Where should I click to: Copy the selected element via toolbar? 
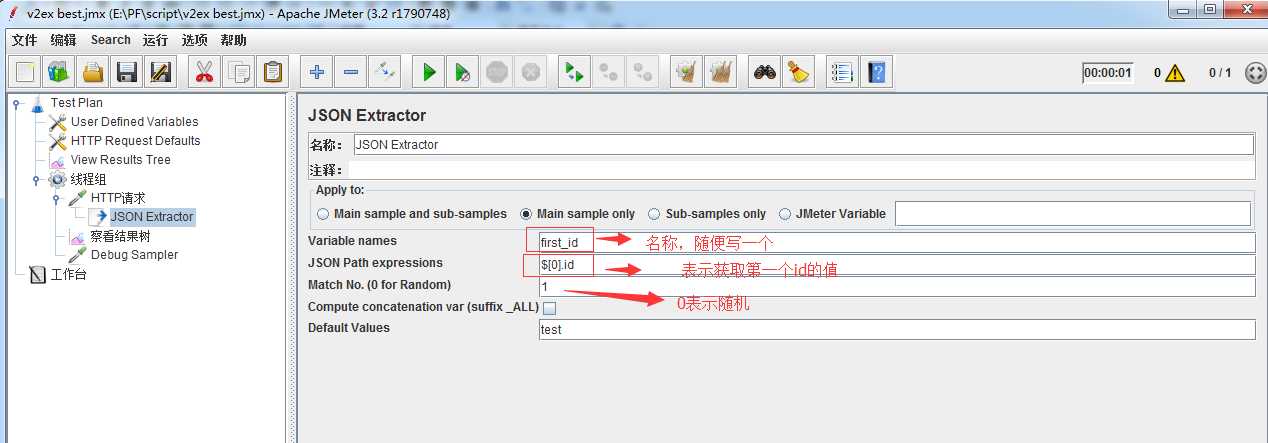[239, 72]
